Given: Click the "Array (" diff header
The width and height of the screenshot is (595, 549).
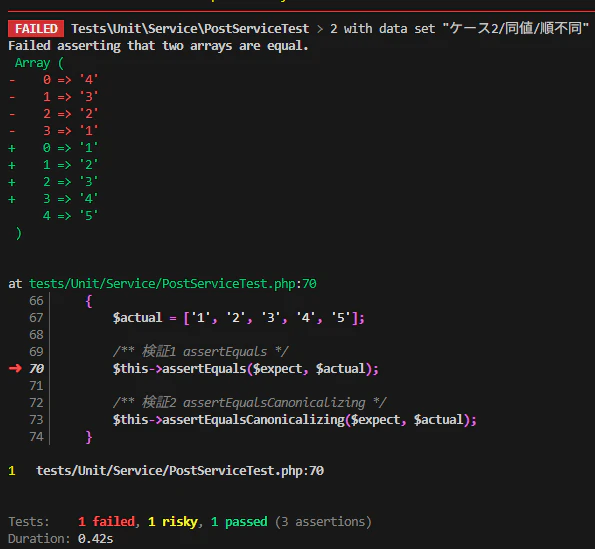Looking at the screenshot, I should [x=39, y=63].
